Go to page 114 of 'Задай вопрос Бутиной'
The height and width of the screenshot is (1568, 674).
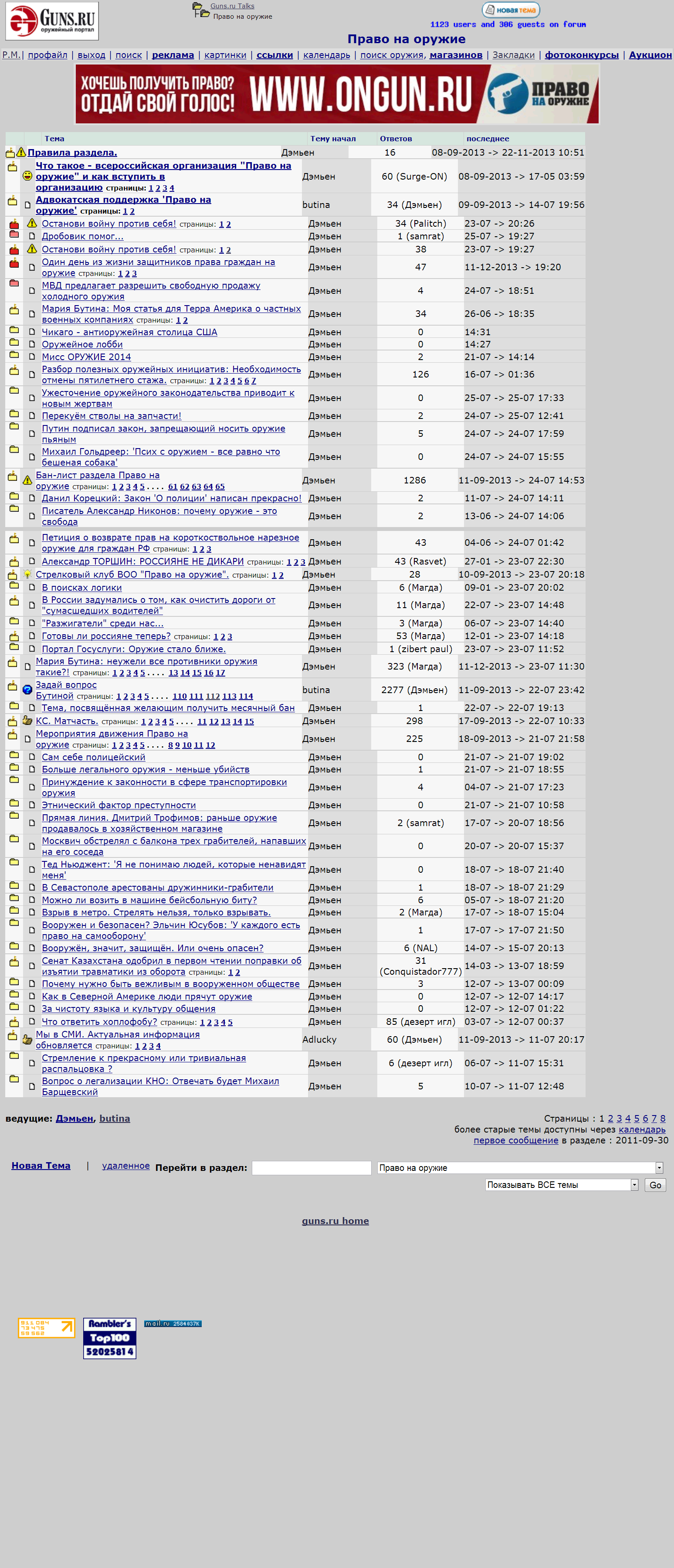pyautogui.click(x=246, y=696)
